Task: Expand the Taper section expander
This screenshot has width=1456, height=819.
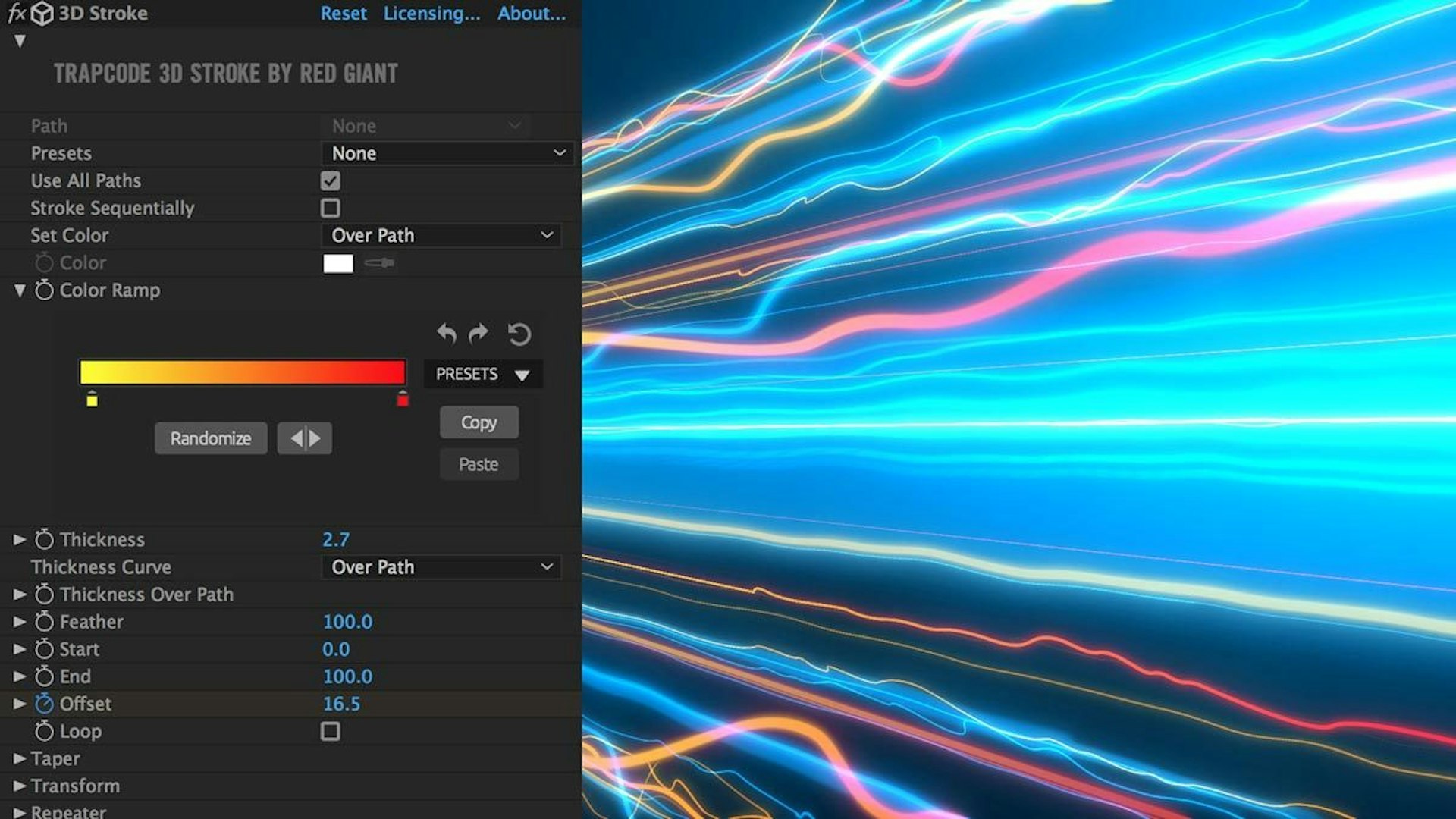Action: [x=20, y=758]
